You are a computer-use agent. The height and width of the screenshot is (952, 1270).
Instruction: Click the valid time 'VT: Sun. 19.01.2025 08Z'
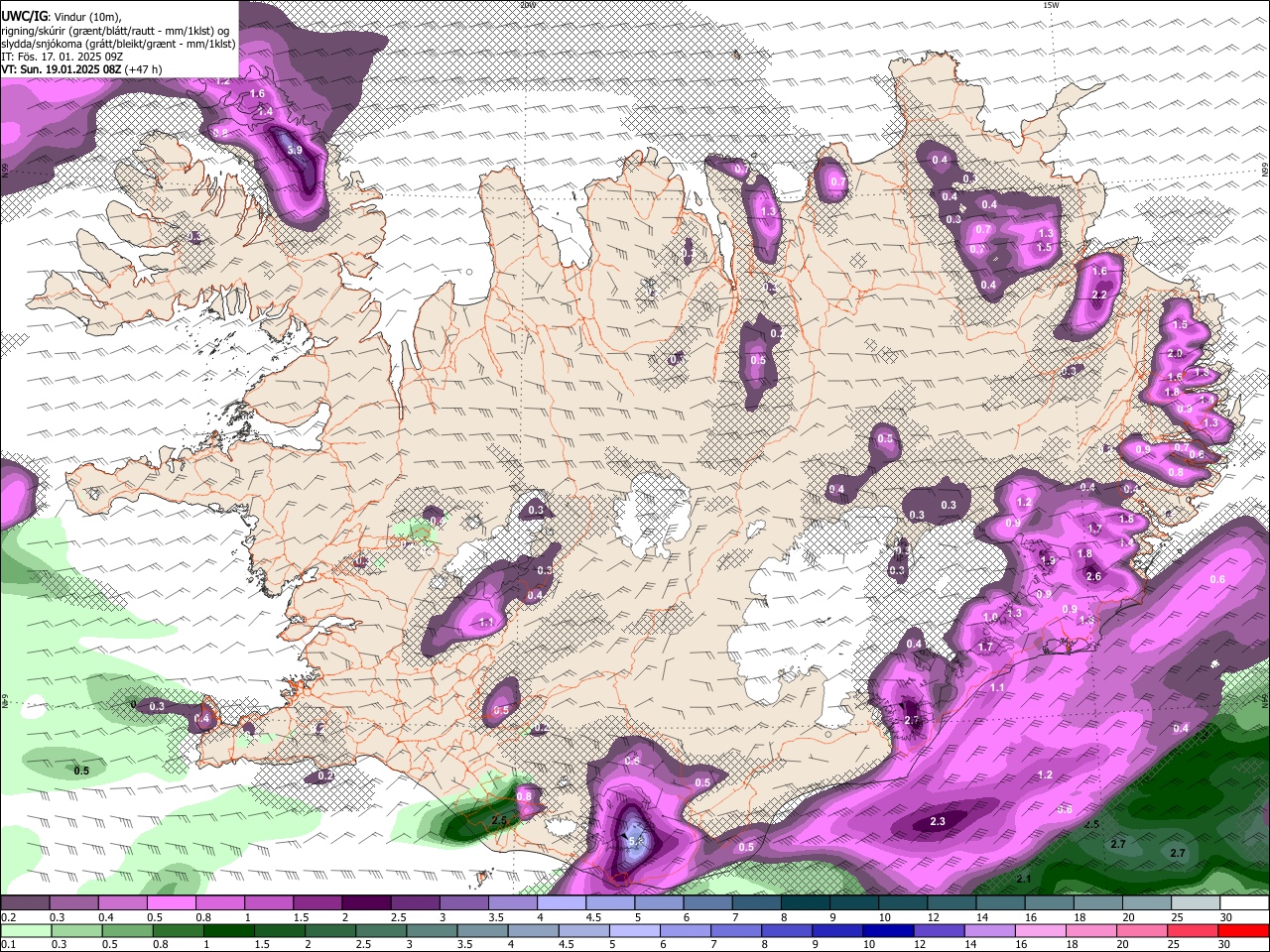coord(62,69)
